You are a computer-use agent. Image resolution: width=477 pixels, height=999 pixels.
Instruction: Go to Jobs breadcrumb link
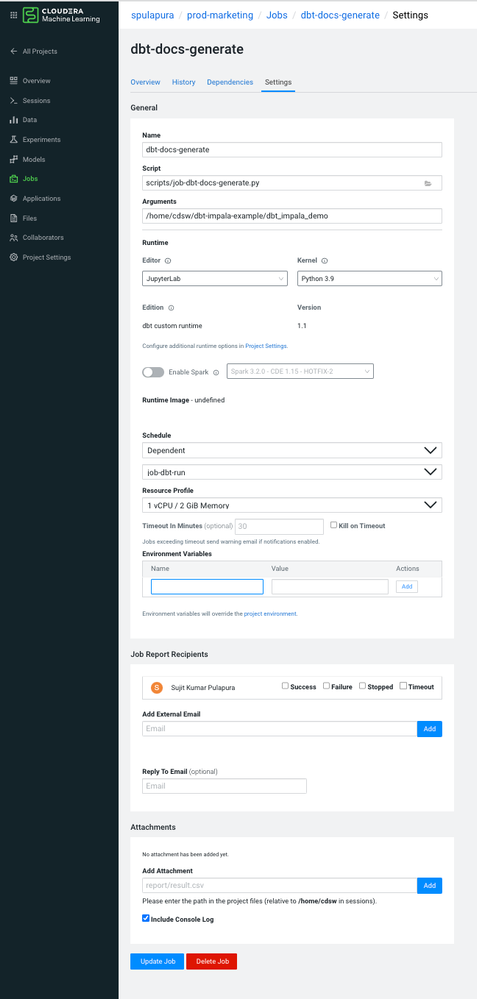click(277, 15)
